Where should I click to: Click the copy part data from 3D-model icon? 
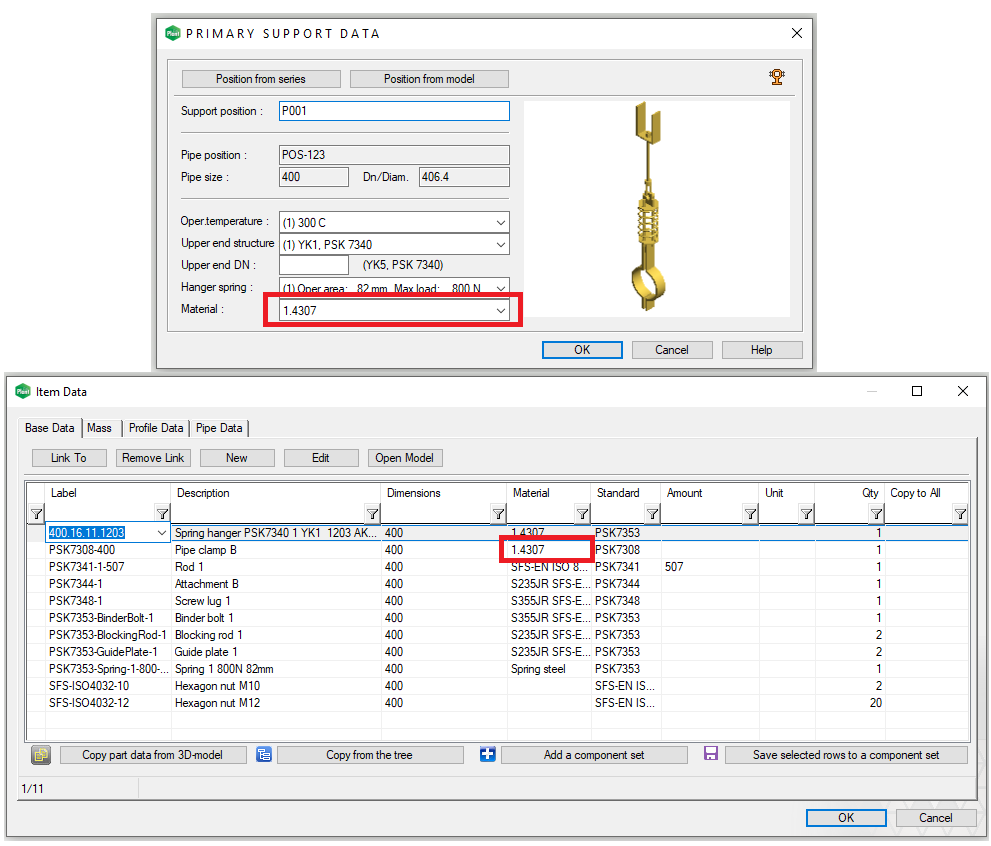coord(41,755)
